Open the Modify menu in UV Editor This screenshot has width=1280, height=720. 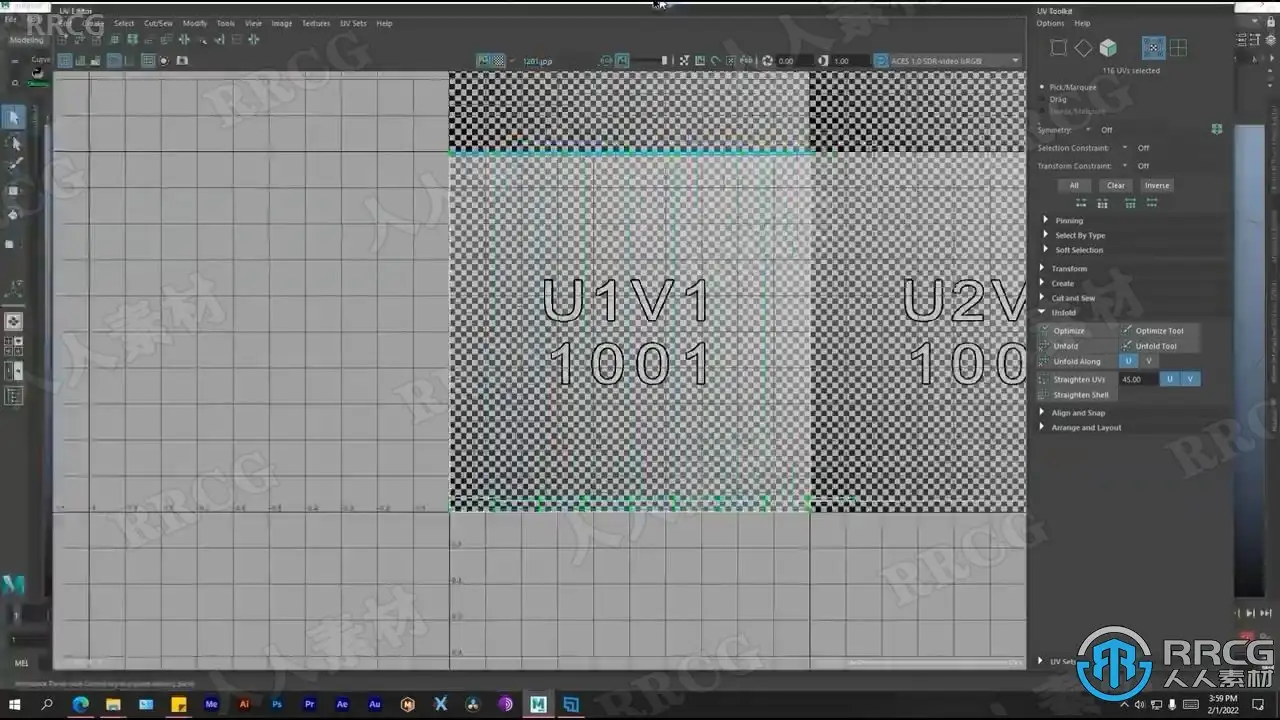195,23
